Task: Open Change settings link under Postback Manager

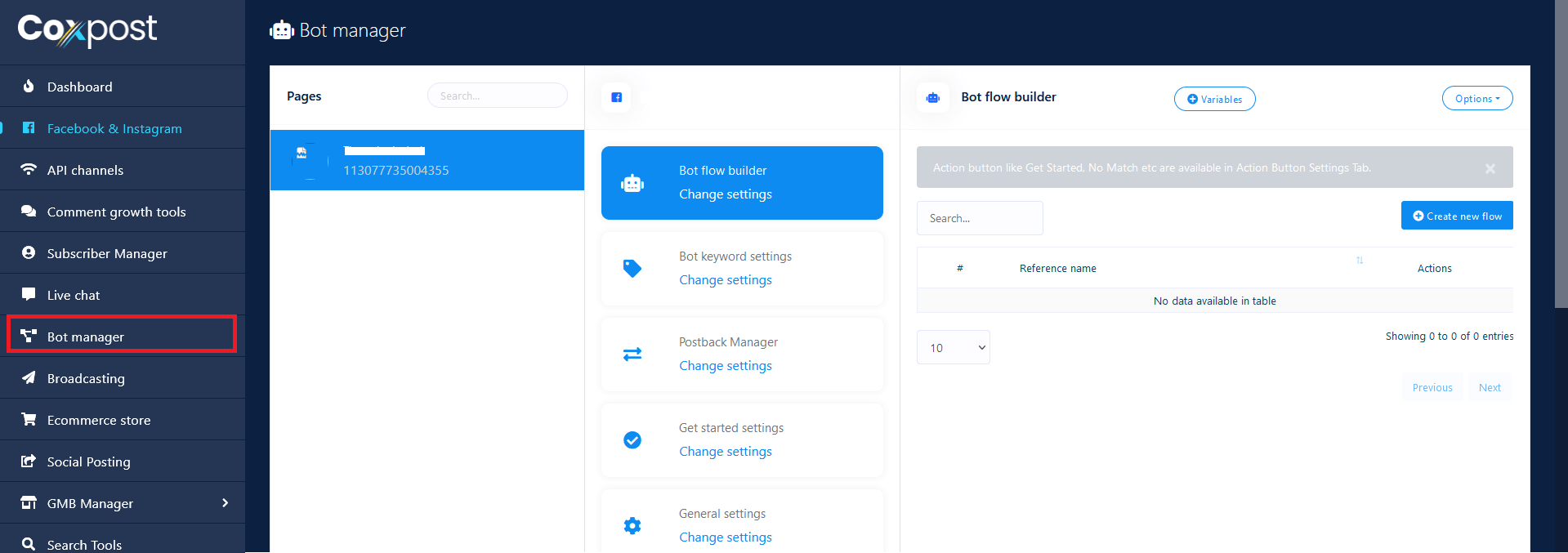Action: tap(725, 366)
